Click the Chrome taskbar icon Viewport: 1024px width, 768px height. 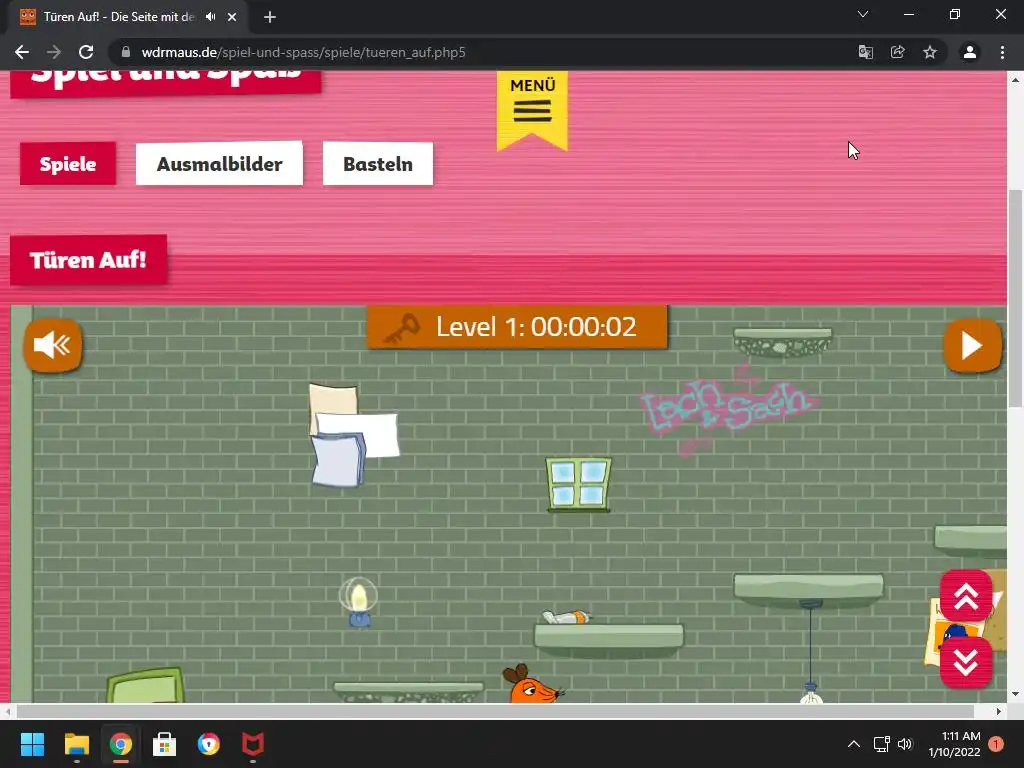(x=121, y=744)
